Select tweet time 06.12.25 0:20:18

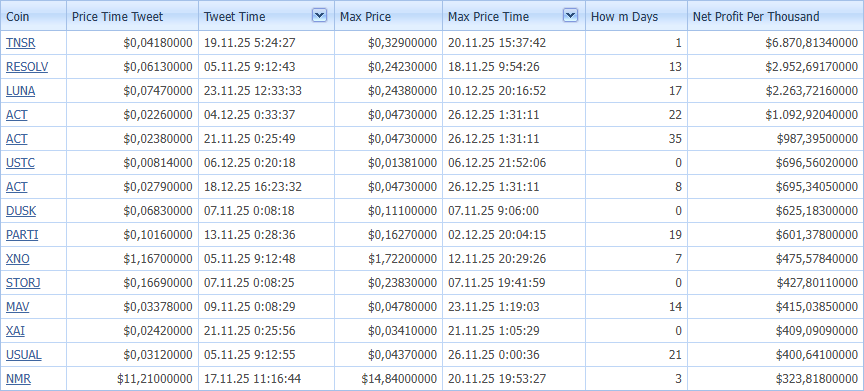(x=266, y=163)
